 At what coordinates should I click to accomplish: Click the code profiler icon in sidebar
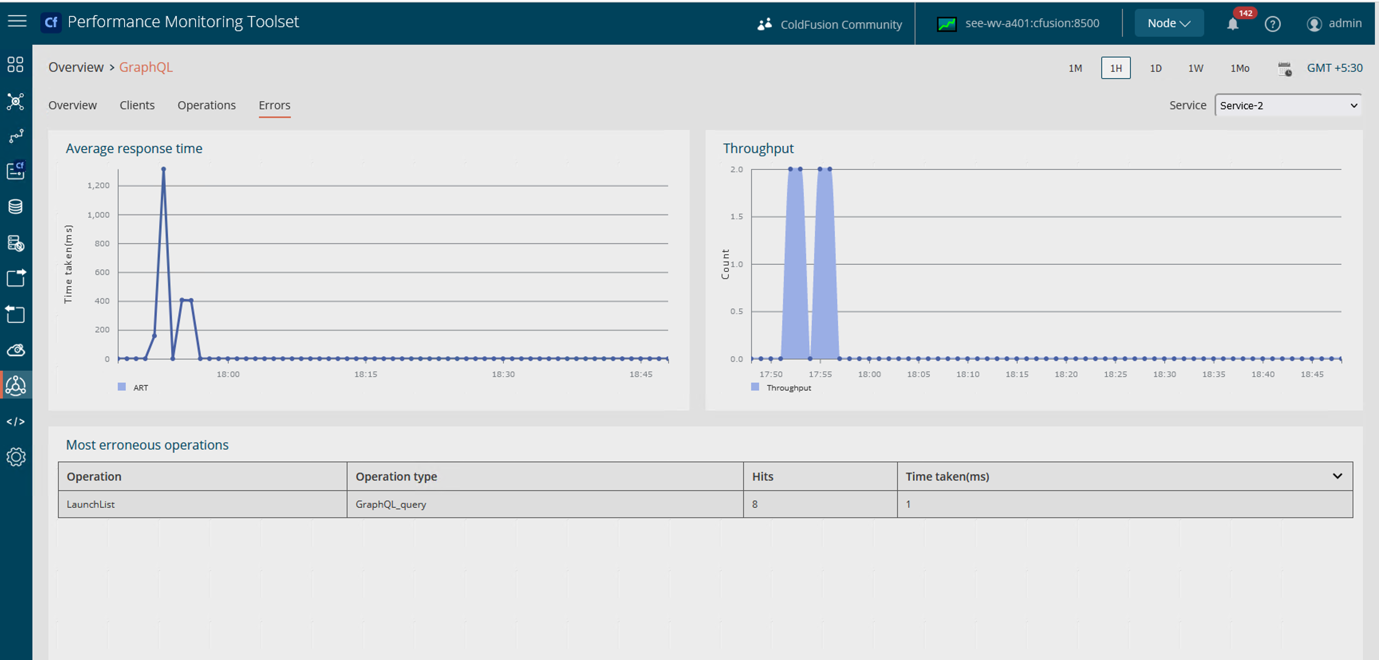tap(15, 422)
